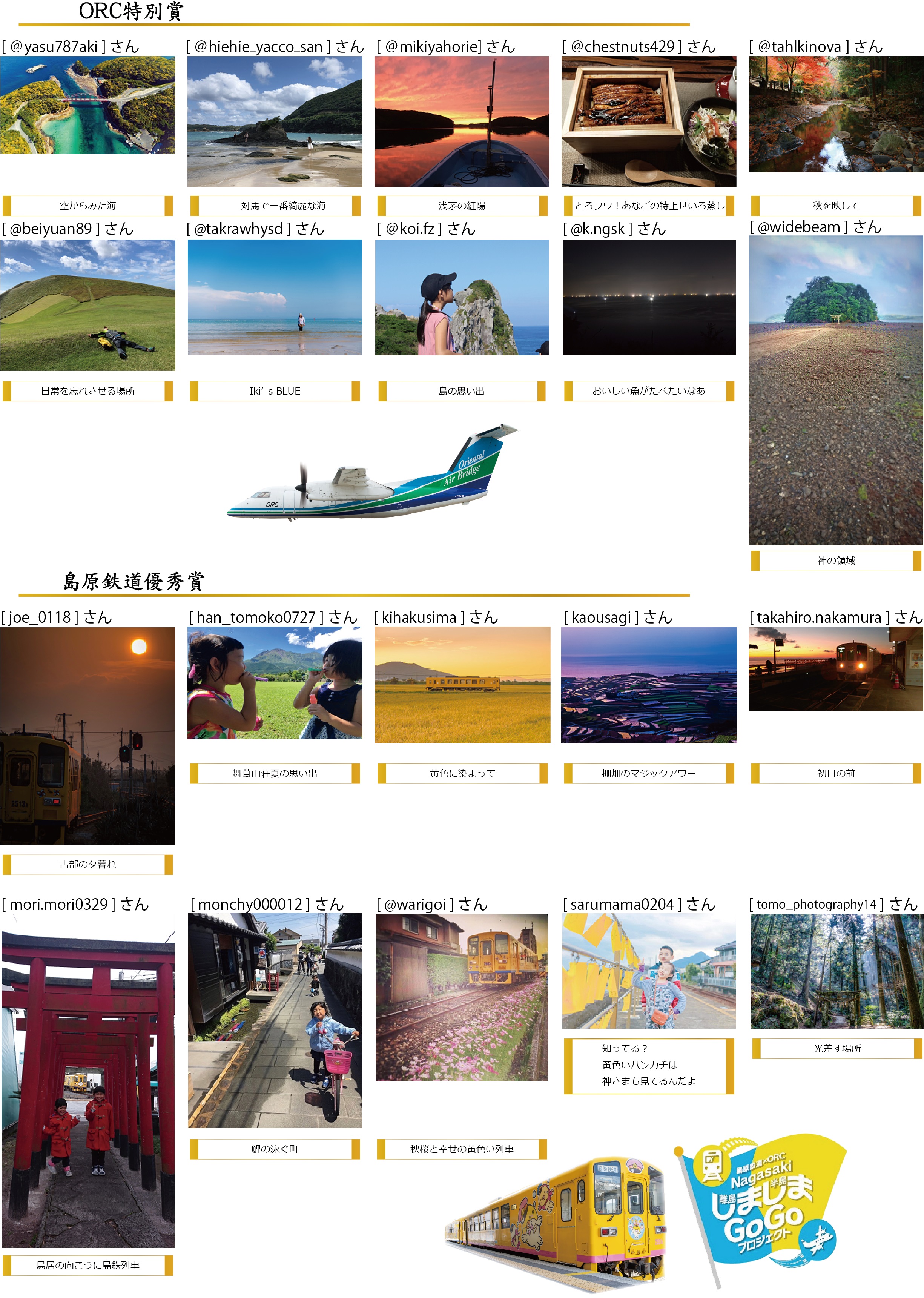Click the caption 秋を映して
Screen dimensions: 924x1298
[x=836, y=206]
